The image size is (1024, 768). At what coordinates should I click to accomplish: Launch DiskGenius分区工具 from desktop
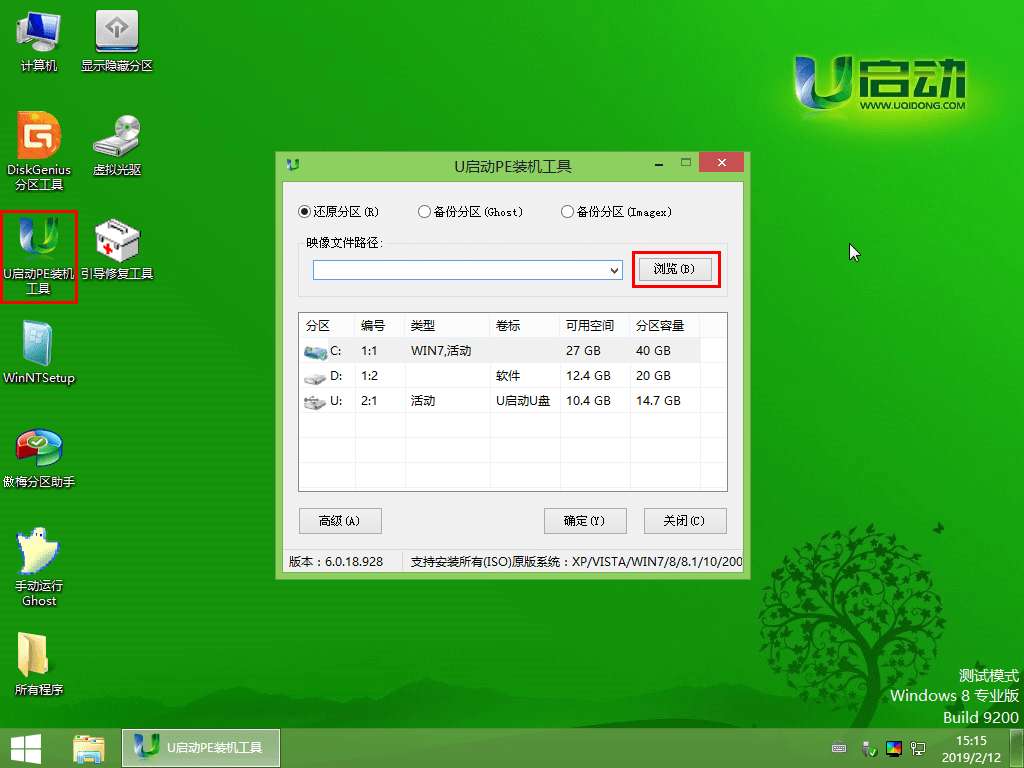pyautogui.click(x=39, y=151)
